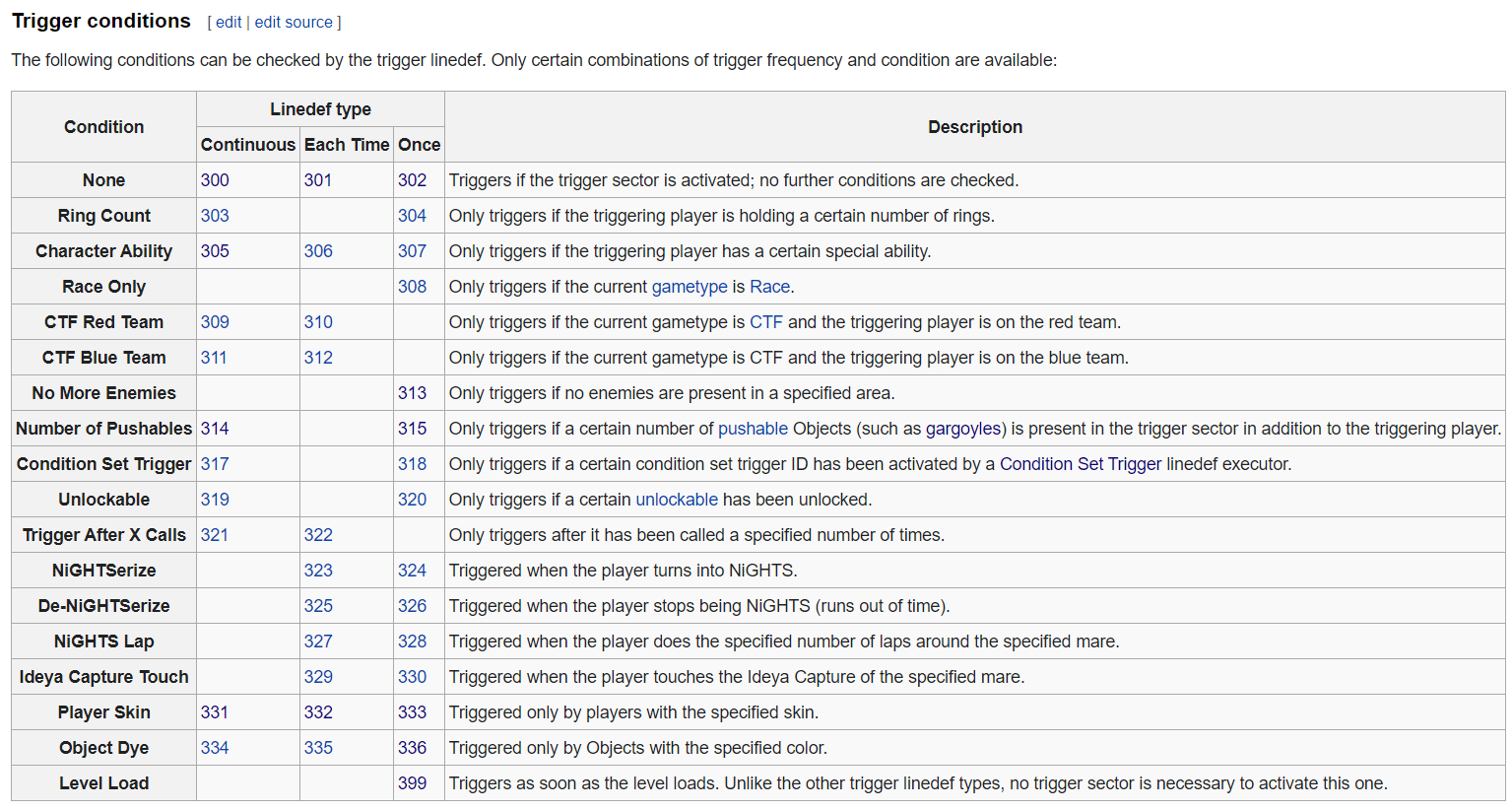The width and height of the screenshot is (1512, 810).
Task: Click the 'edit' link beside Trigger conditions
Action: pos(229,22)
